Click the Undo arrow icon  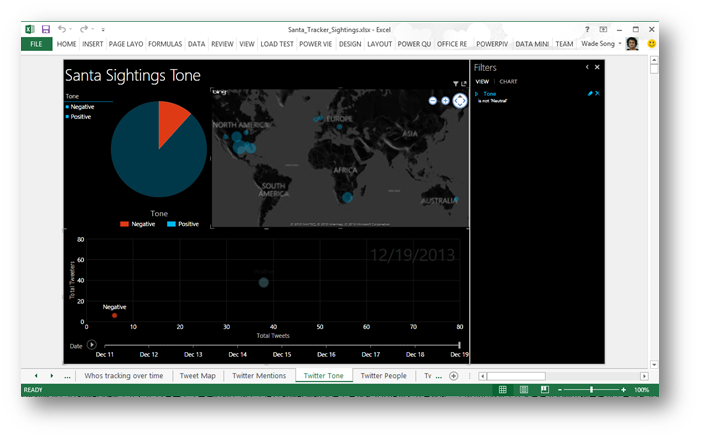pos(62,29)
